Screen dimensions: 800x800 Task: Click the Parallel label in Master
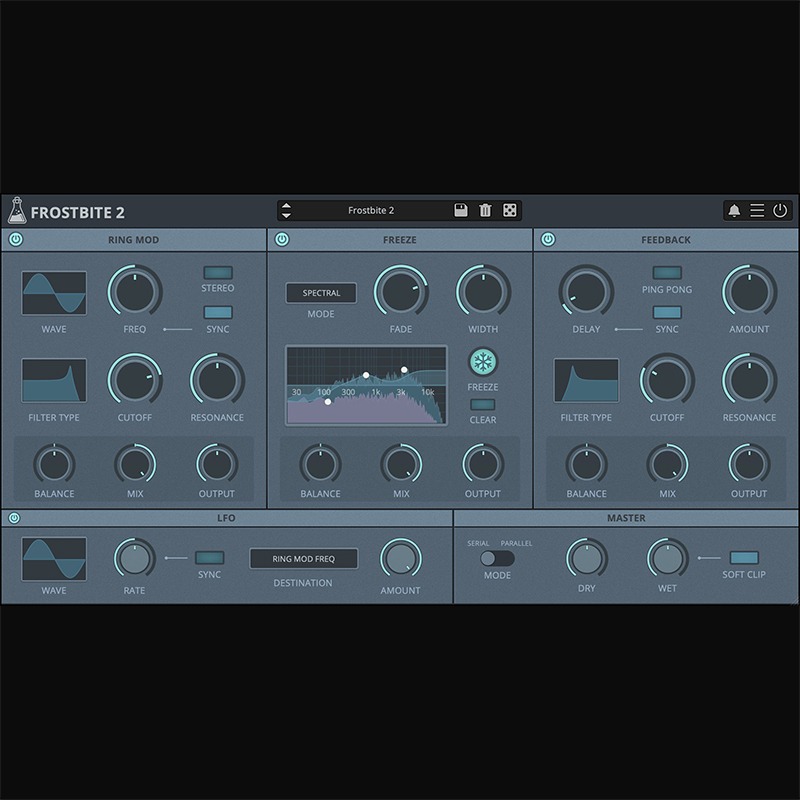tap(516, 543)
